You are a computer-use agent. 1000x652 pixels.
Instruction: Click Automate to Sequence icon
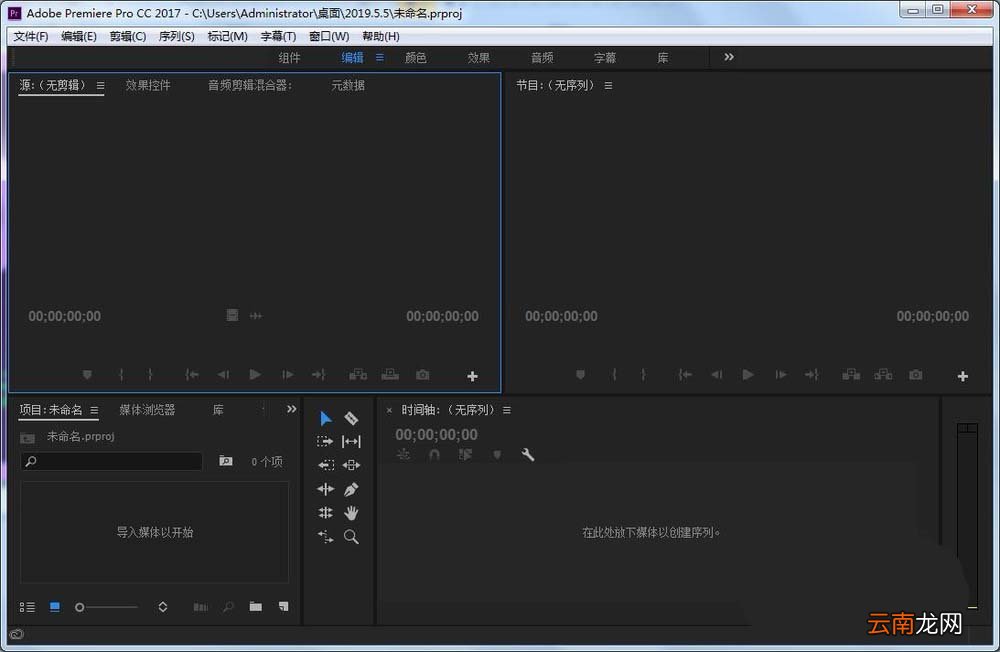[200, 607]
